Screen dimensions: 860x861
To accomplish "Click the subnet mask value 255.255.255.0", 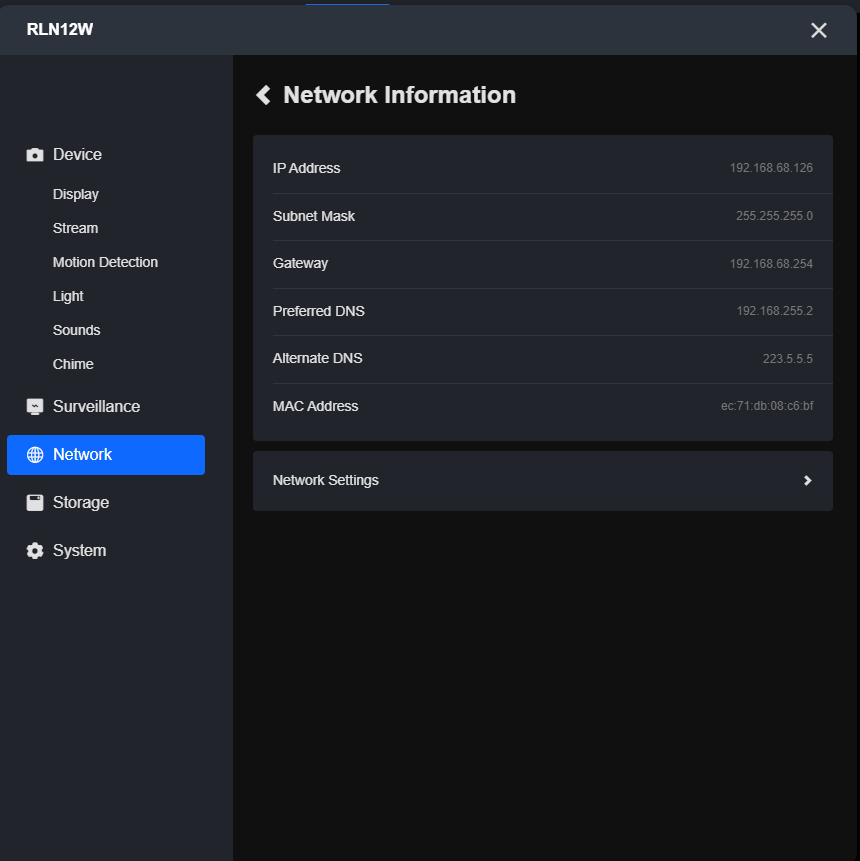I will (774, 216).
